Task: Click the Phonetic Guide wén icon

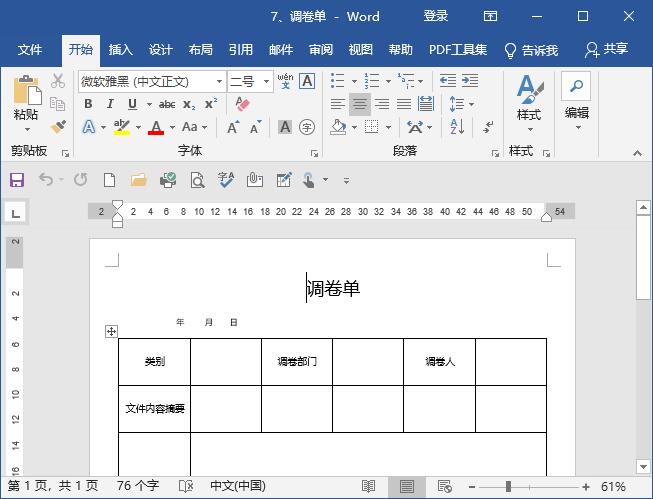Action: pyautogui.click(x=285, y=81)
